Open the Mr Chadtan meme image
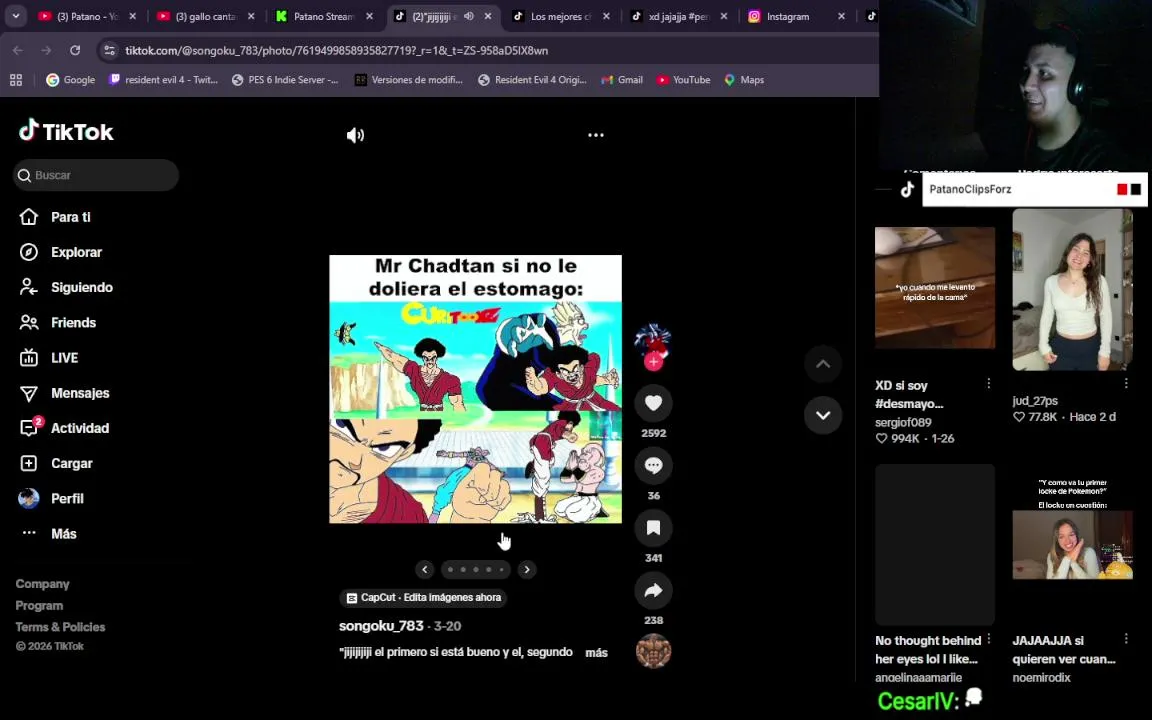 475,389
